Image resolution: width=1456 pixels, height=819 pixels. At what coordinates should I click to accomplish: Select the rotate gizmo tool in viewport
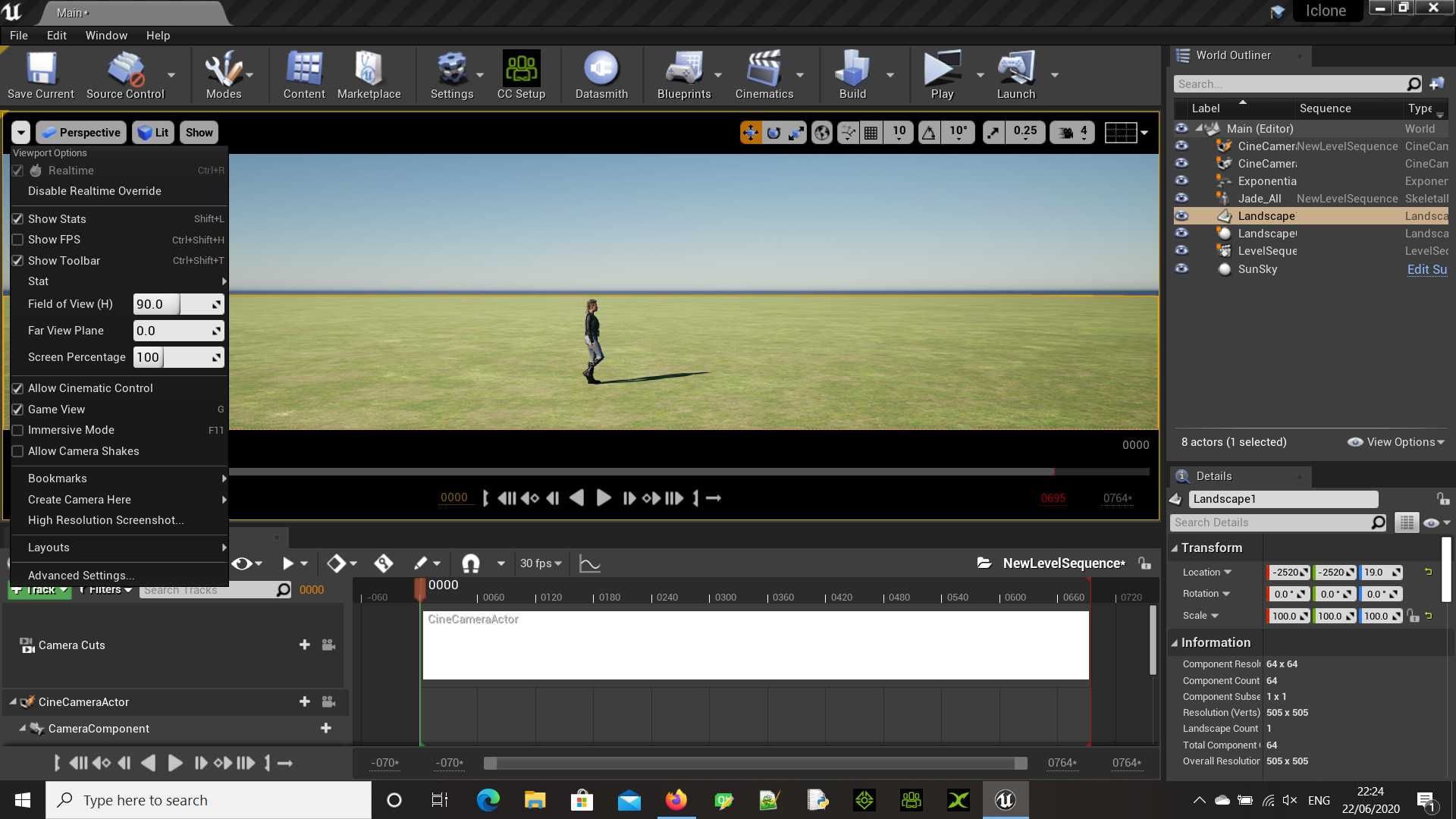click(x=773, y=133)
